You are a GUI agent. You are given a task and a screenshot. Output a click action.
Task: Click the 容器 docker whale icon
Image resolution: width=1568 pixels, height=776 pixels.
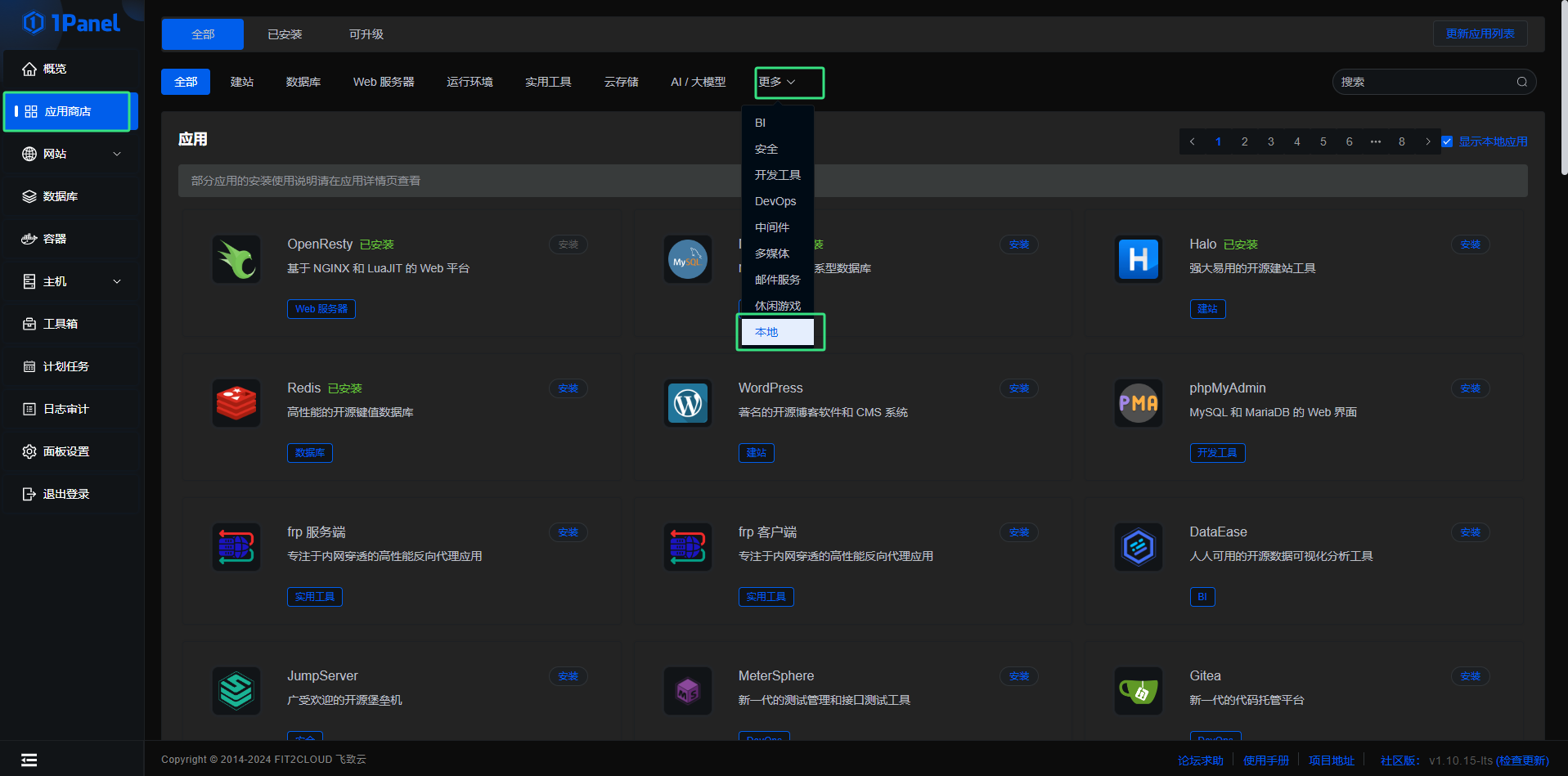tap(29, 239)
